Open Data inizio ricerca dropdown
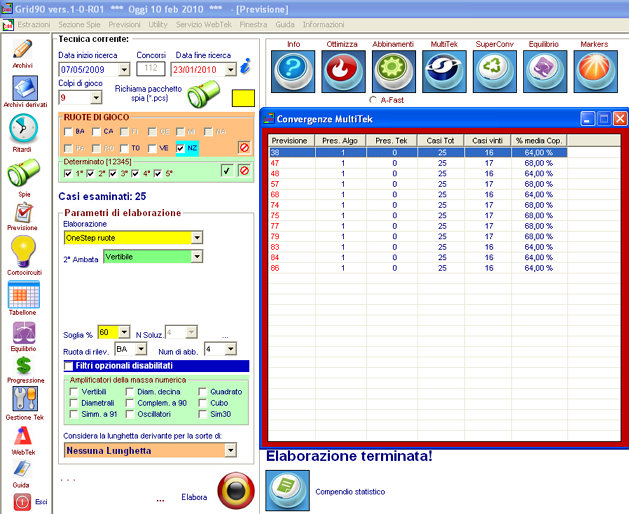Image resolution: width=629 pixels, height=514 pixels. (124, 70)
